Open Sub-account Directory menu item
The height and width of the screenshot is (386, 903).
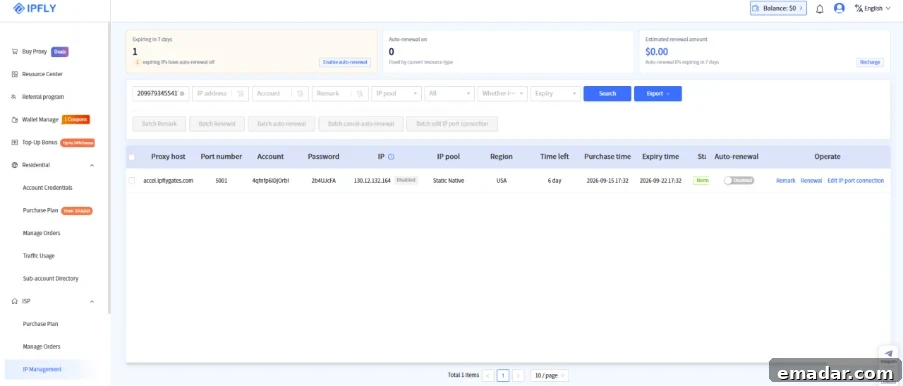[51, 279]
